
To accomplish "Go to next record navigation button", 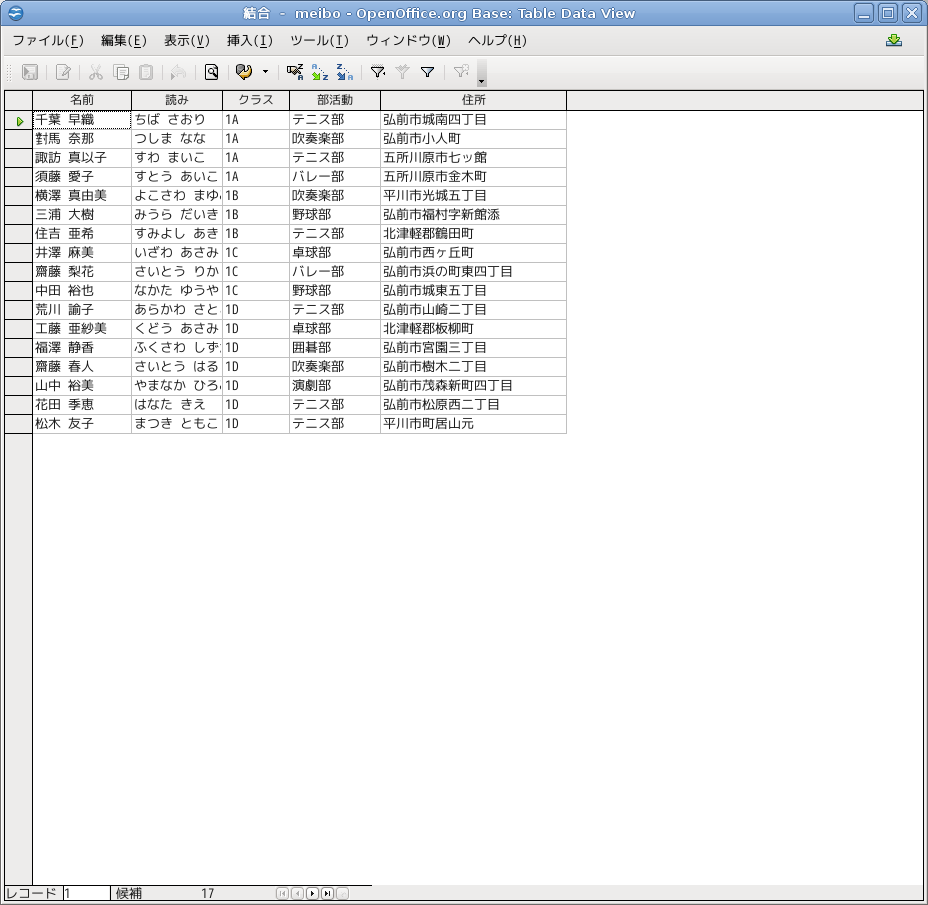I will click(x=312, y=893).
